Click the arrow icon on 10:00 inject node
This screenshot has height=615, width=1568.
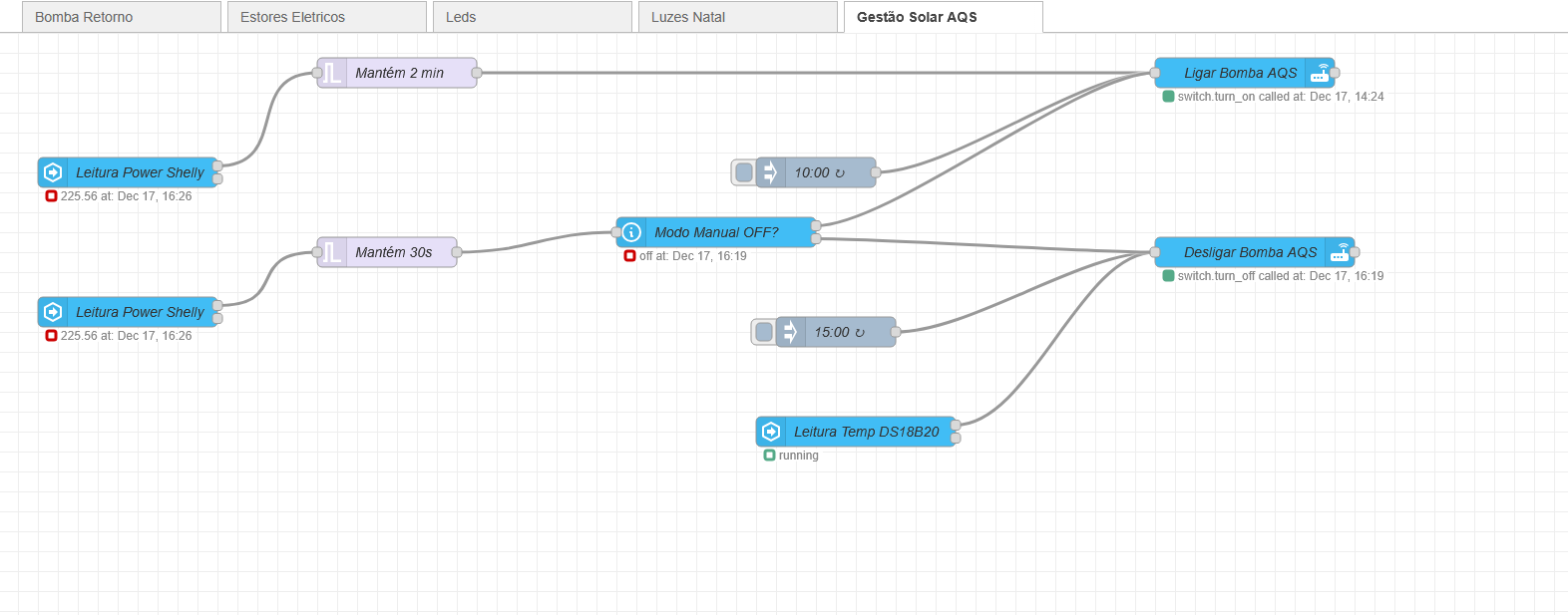point(770,172)
